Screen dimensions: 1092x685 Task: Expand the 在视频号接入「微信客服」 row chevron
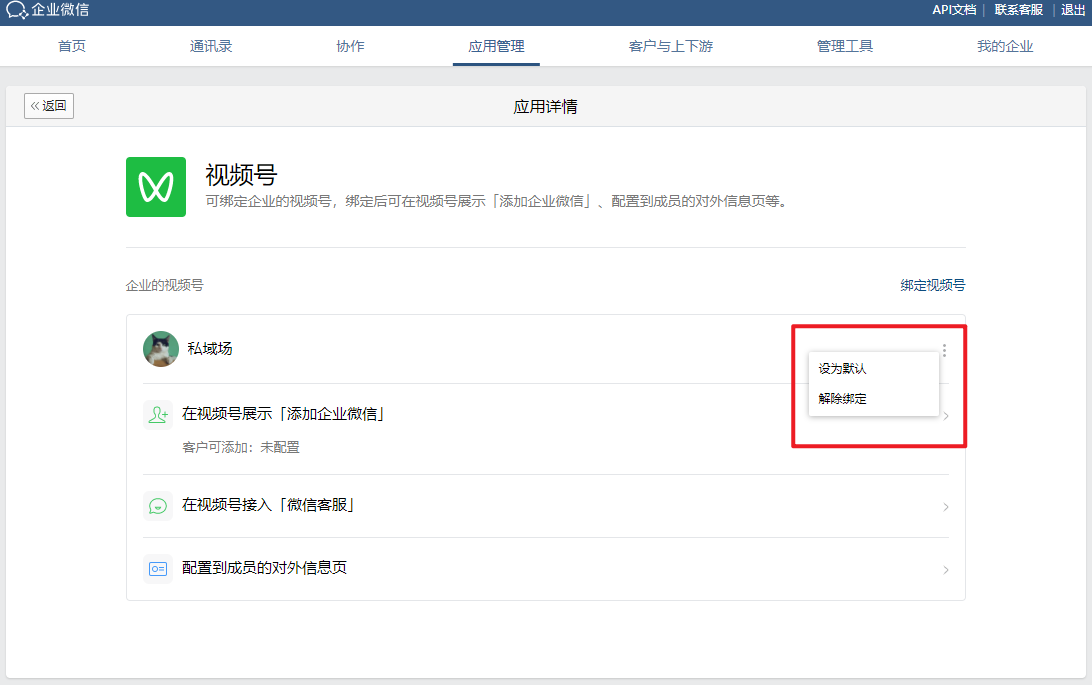(x=946, y=507)
